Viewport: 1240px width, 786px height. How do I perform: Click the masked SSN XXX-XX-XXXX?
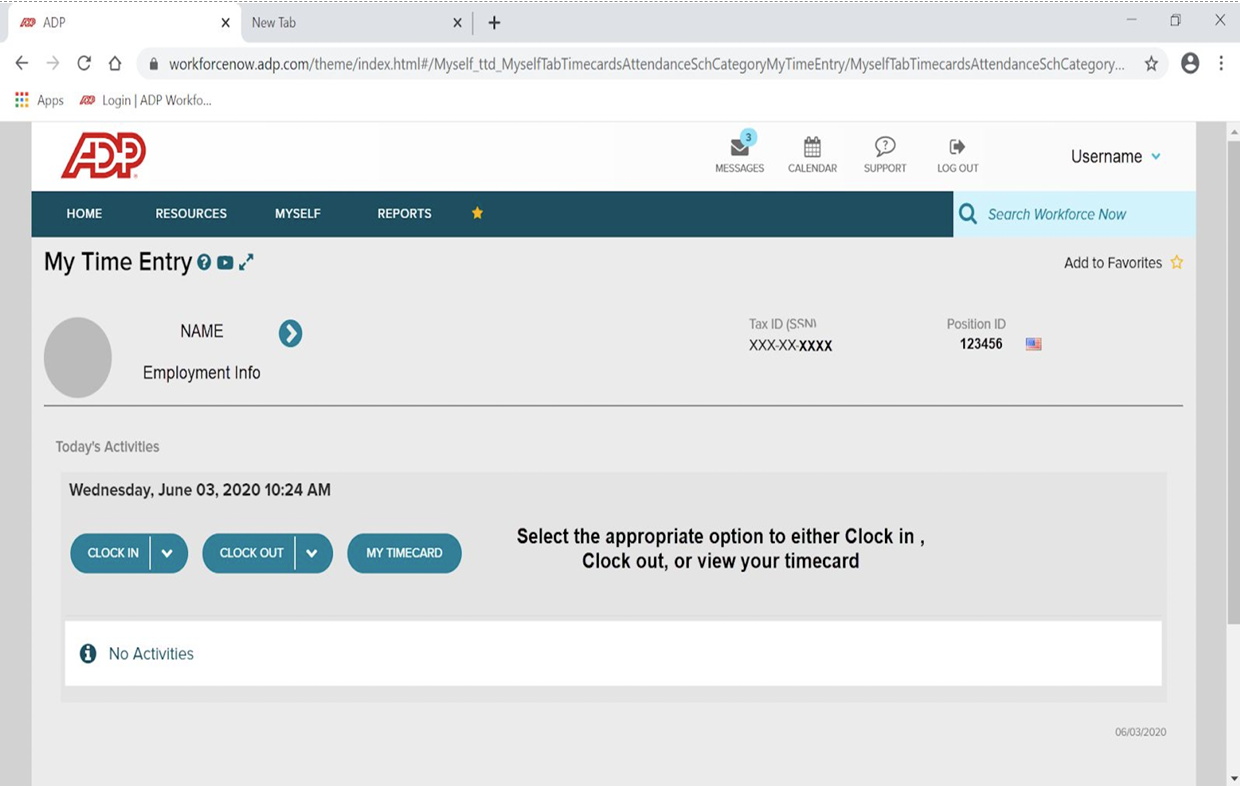(790, 345)
